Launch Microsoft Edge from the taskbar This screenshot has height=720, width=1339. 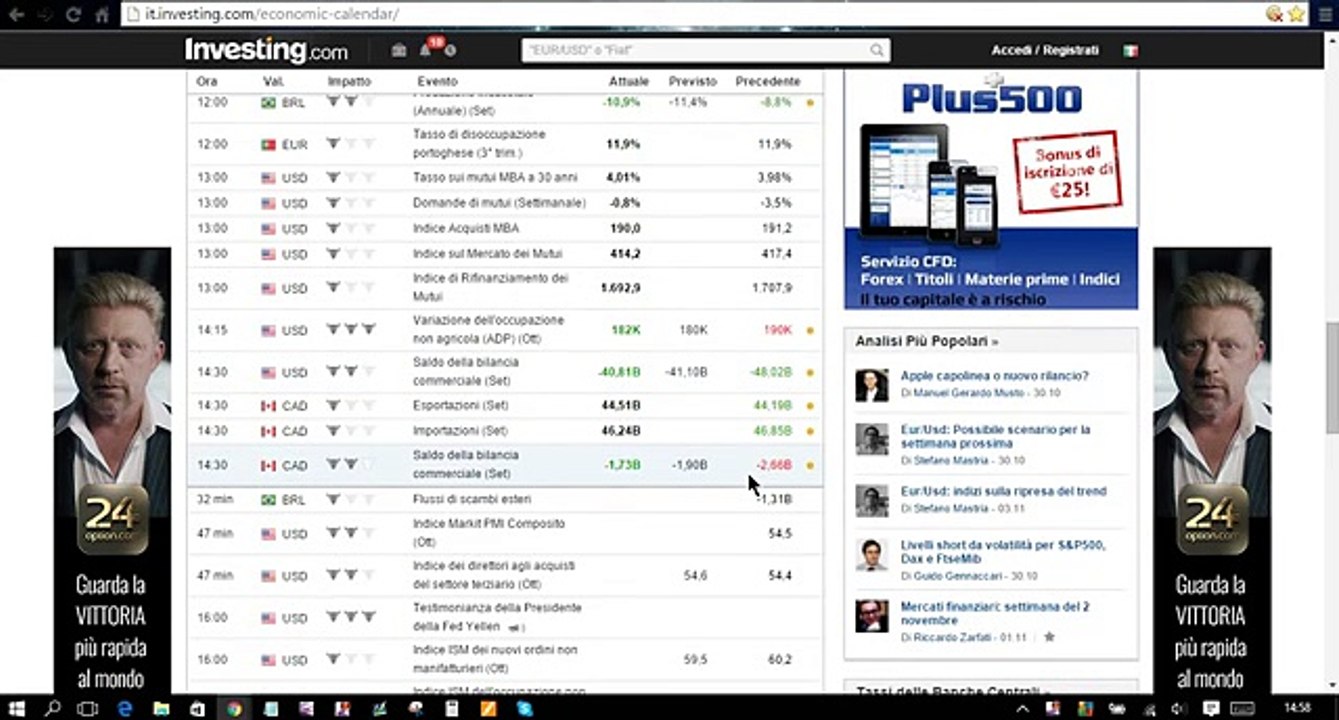(125, 707)
